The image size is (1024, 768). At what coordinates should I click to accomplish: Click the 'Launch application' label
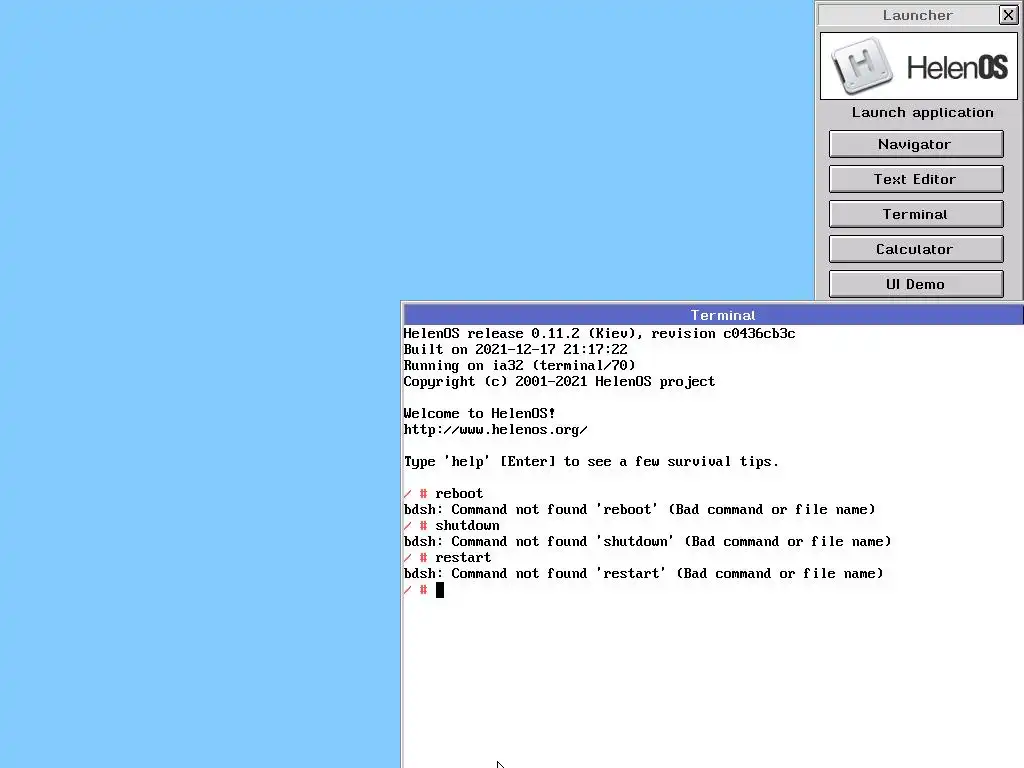(922, 112)
